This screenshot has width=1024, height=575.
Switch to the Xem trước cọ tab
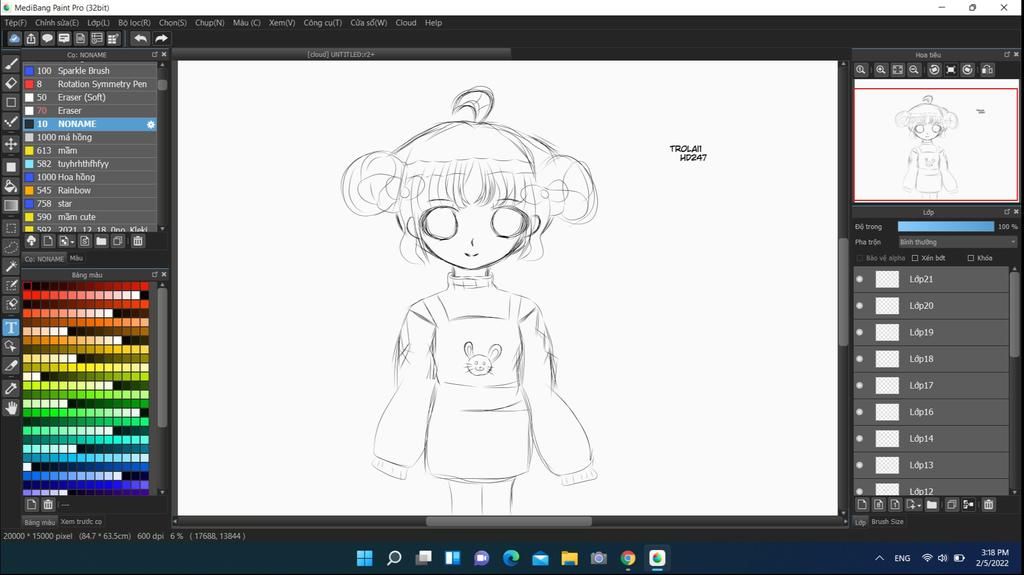[x=82, y=521]
